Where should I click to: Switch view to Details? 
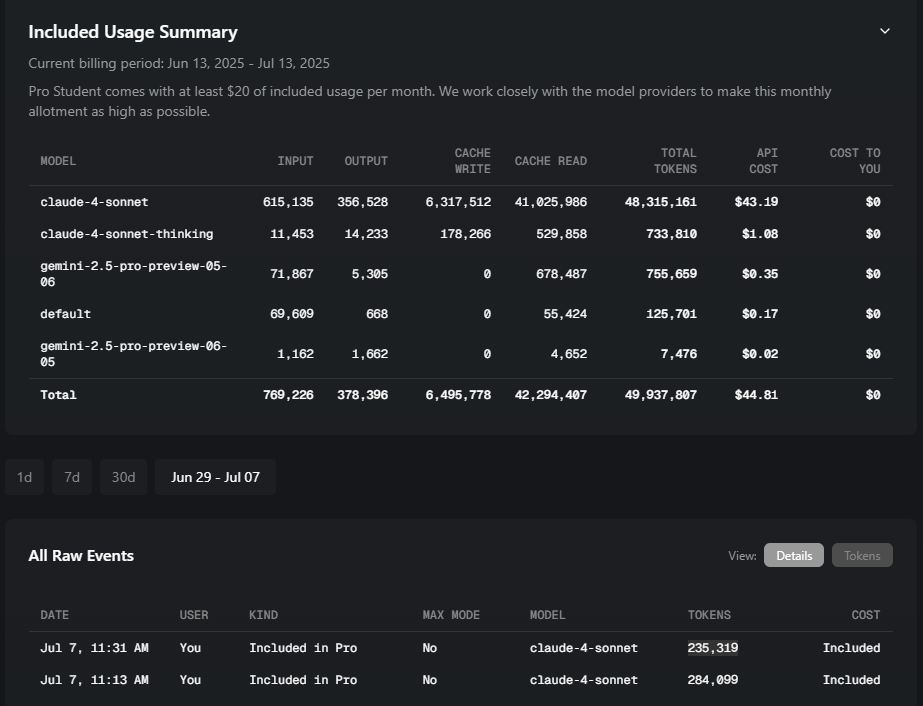(793, 555)
